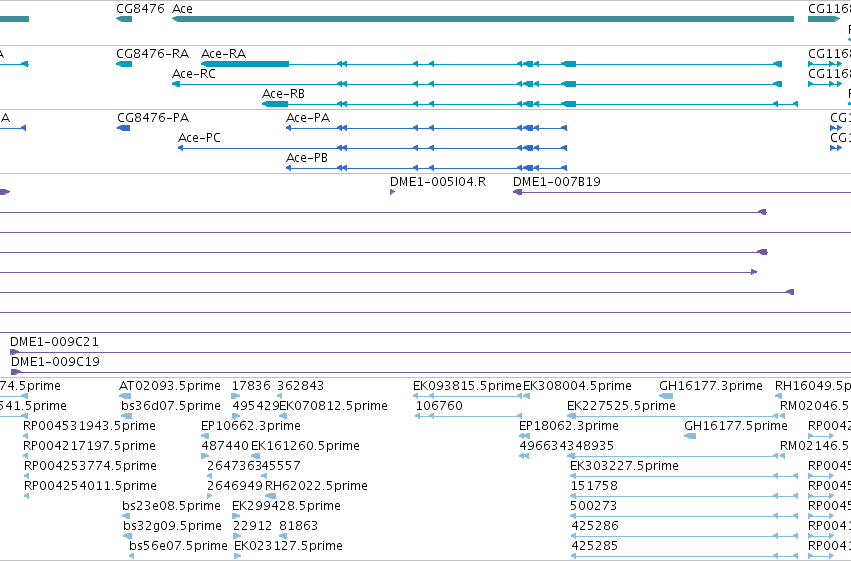Select the CG8476 gene label
Image resolution: width=851 pixels, height=561 pixels.
140,9
